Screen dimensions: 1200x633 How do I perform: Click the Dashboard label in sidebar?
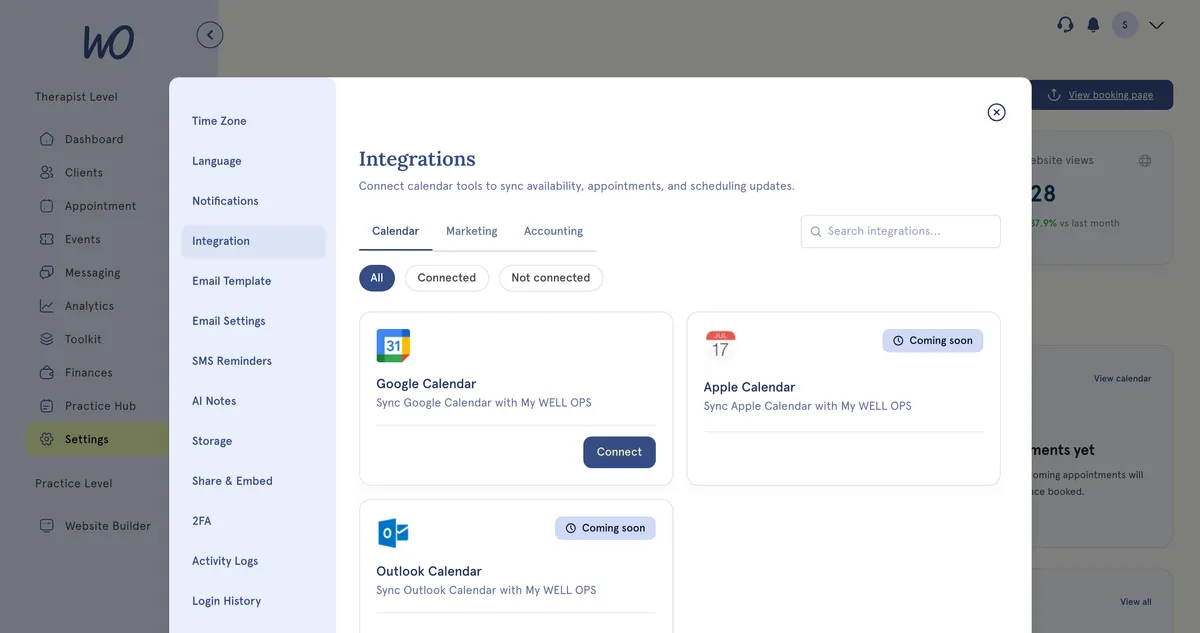point(94,139)
